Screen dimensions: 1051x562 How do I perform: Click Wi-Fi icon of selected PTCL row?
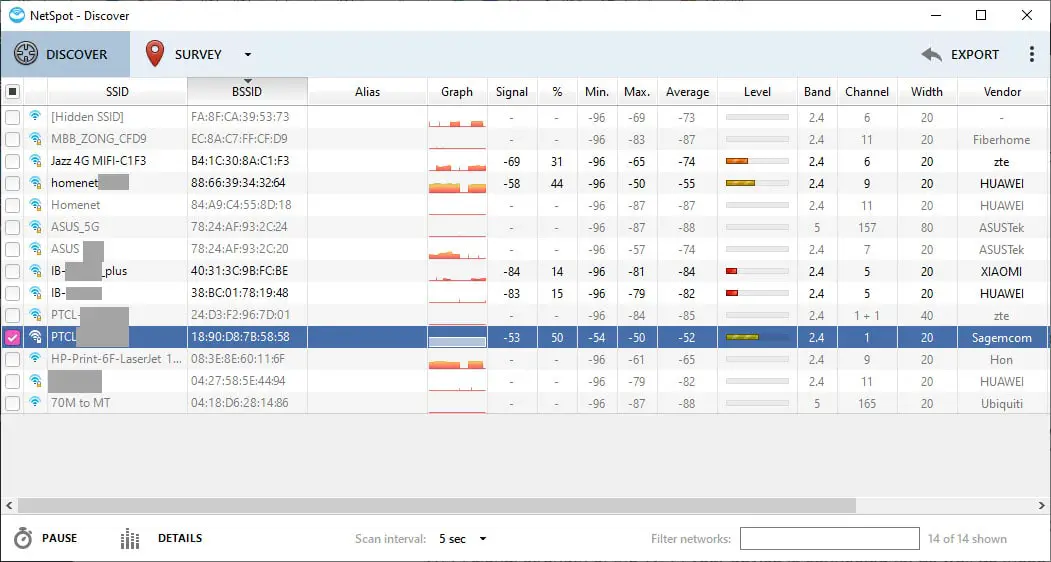click(35, 337)
